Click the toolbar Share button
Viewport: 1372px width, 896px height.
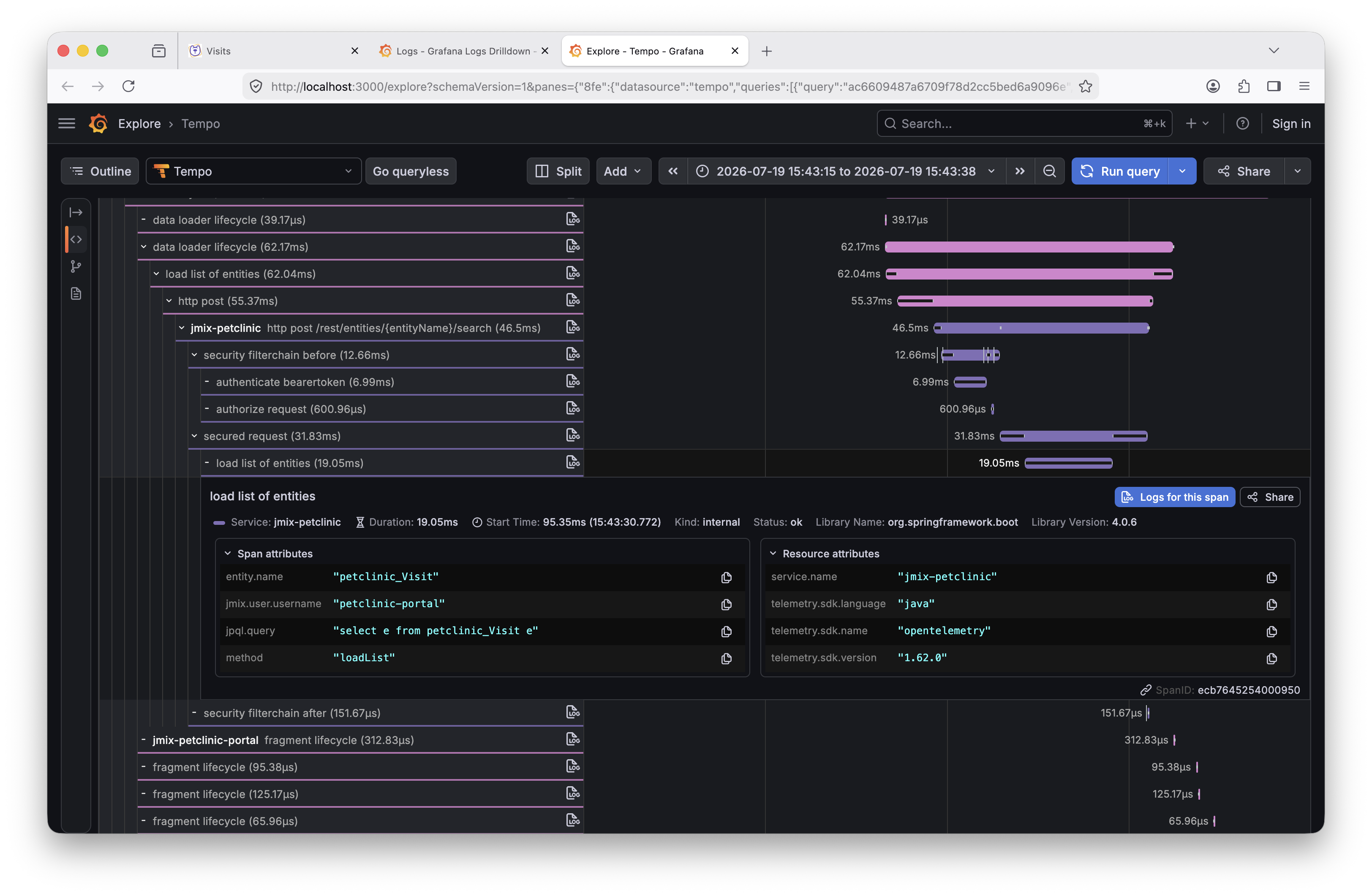[1244, 171]
